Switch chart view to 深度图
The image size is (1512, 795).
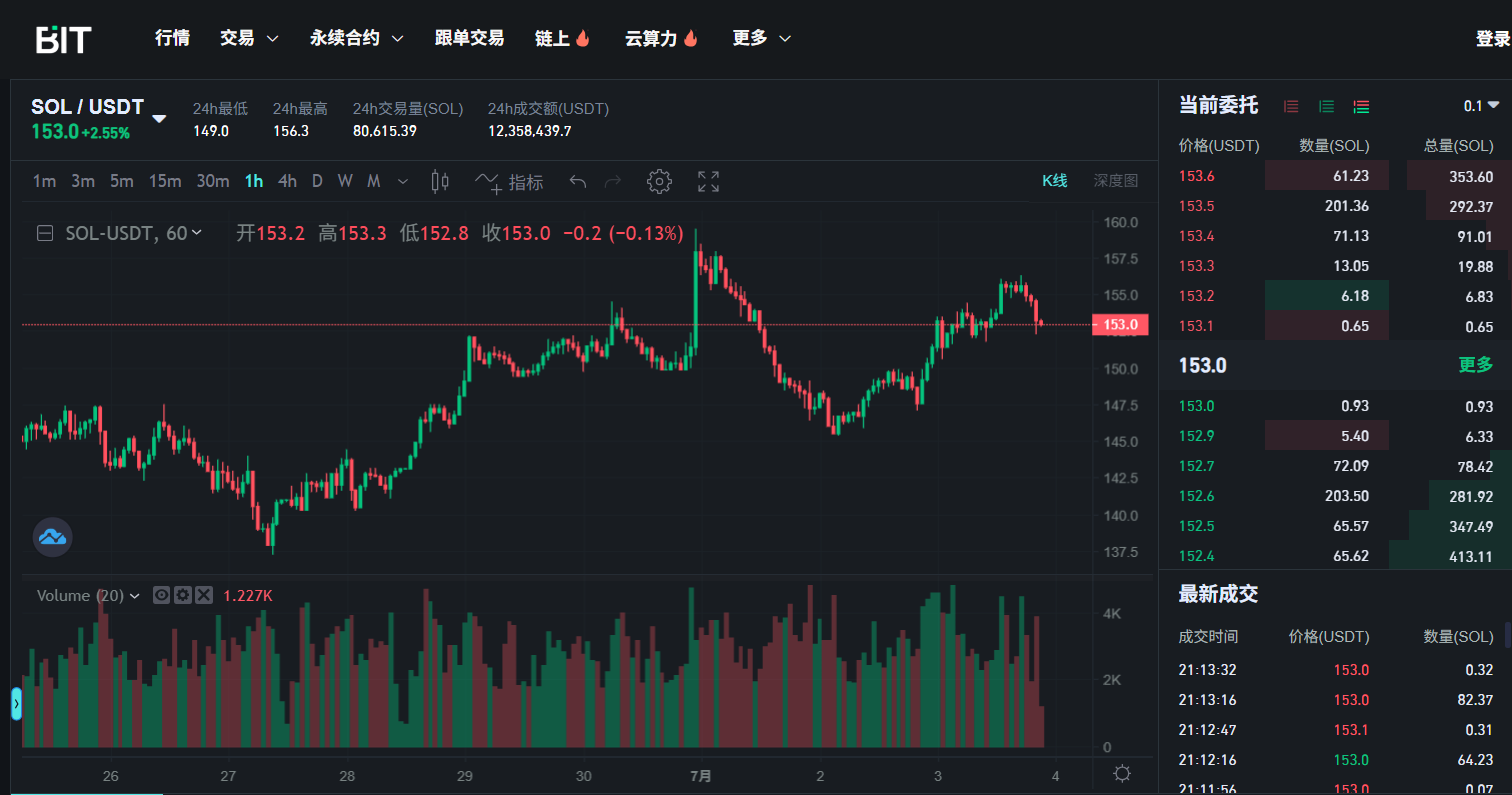[x=1115, y=181]
